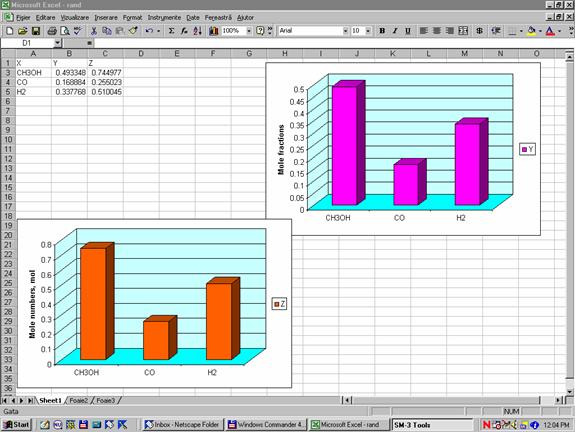Toggle Underline formatting

(408, 31)
